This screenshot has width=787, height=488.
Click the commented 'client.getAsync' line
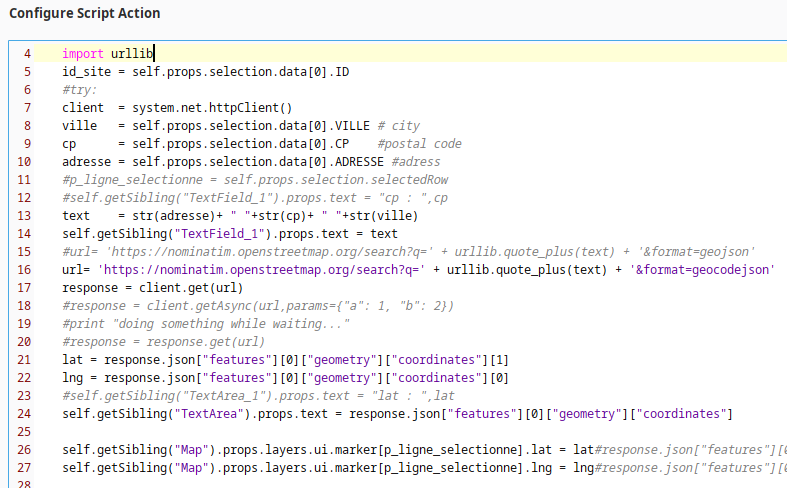click(x=258, y=306)
